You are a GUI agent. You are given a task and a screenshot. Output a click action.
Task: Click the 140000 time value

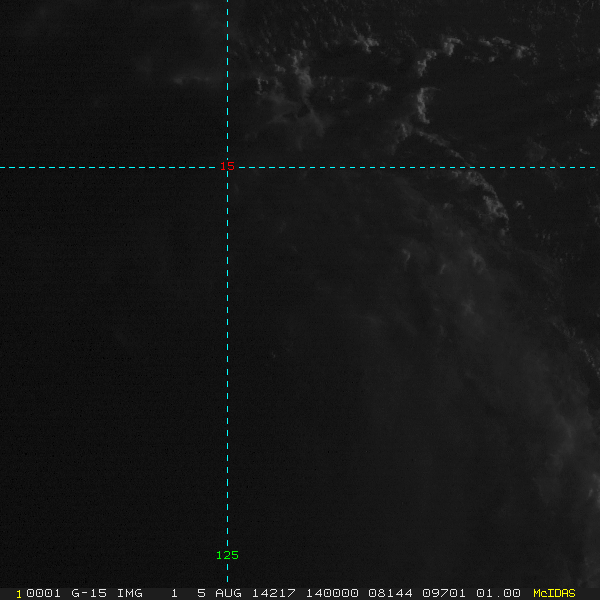click(332, 593)
